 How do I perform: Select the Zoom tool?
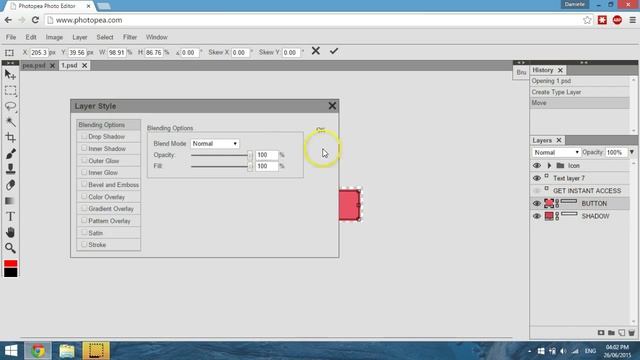click(x=10, y=248)
